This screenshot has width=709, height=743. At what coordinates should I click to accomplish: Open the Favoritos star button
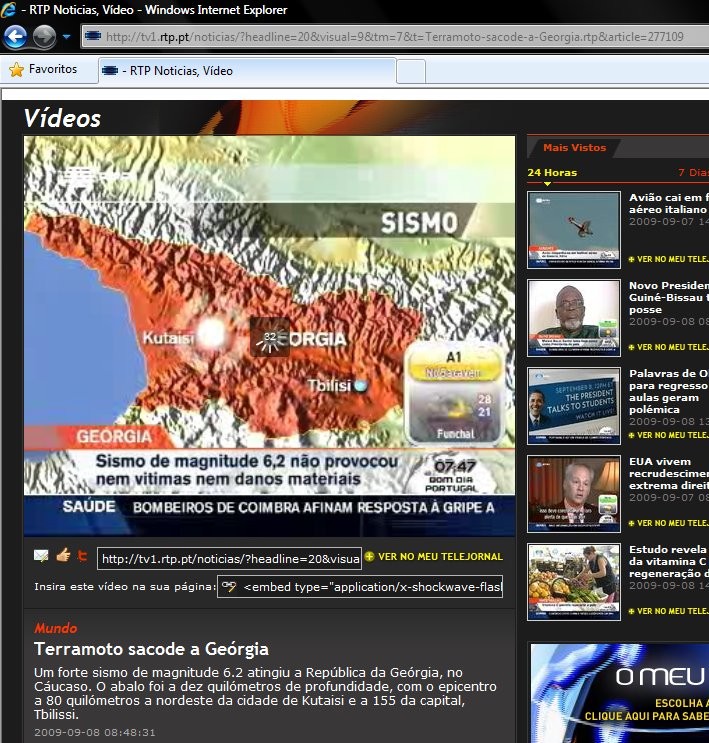click(x=44, y=69)
